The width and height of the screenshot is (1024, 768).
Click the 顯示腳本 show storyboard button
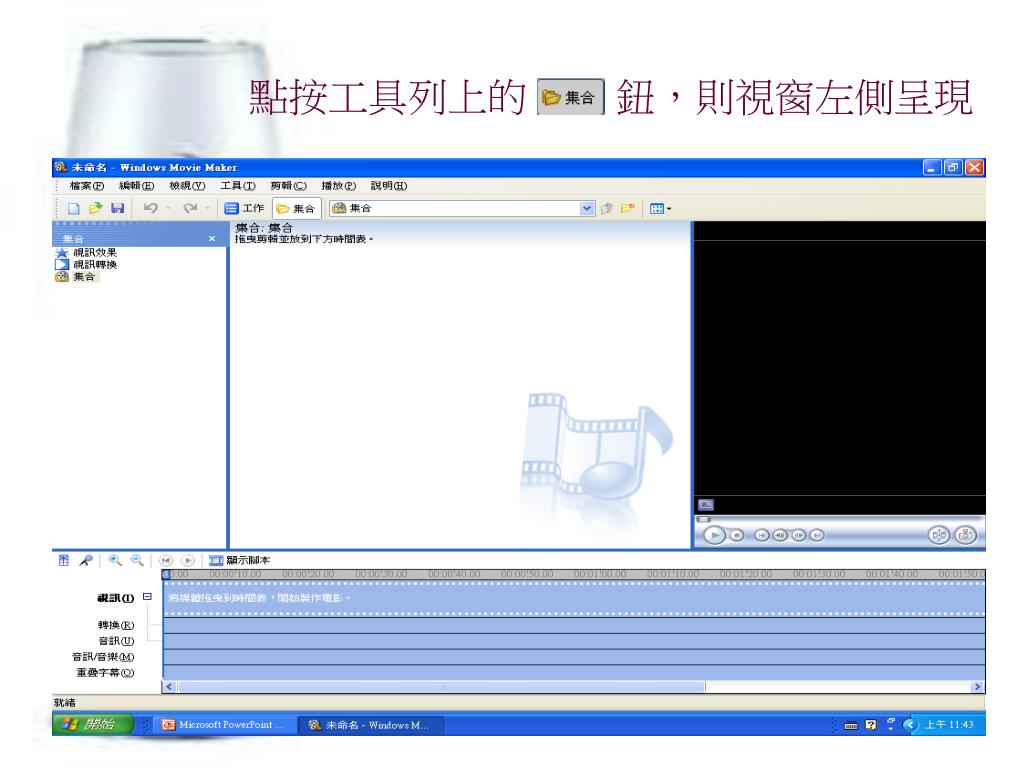tap(239, 560)
